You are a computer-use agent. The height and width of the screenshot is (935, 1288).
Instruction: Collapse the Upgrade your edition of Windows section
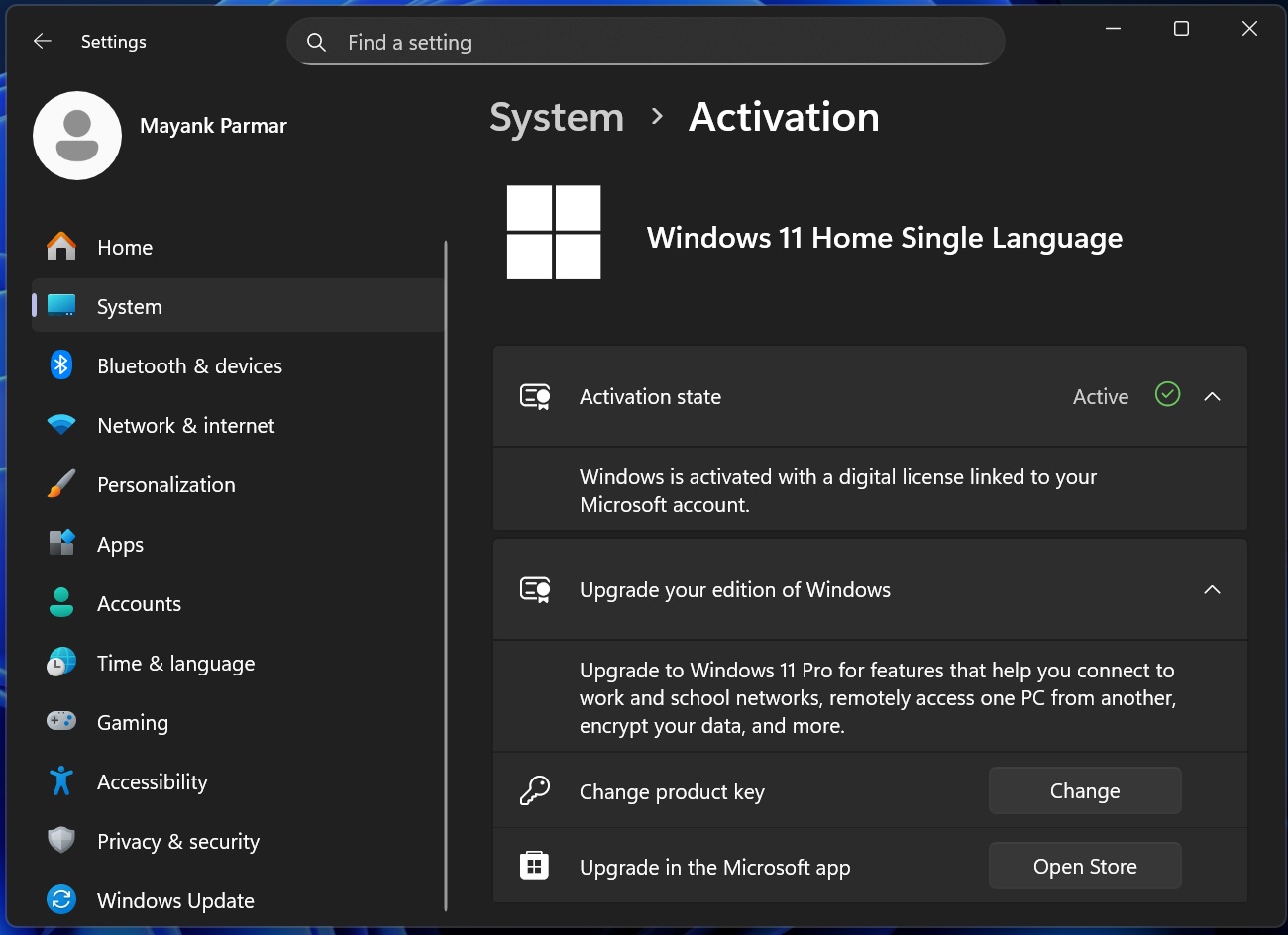pyautogui.click(x=1213, y=589)
